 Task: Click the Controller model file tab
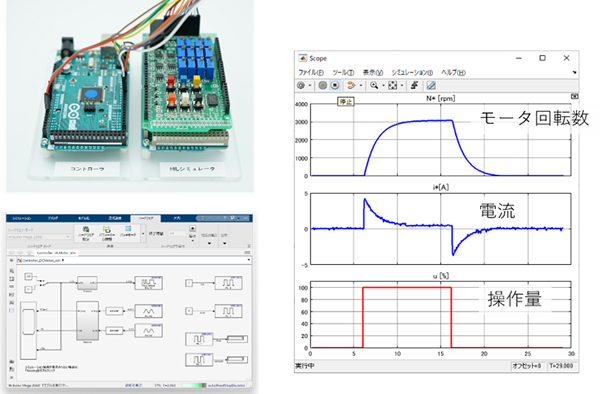[57, 253]
